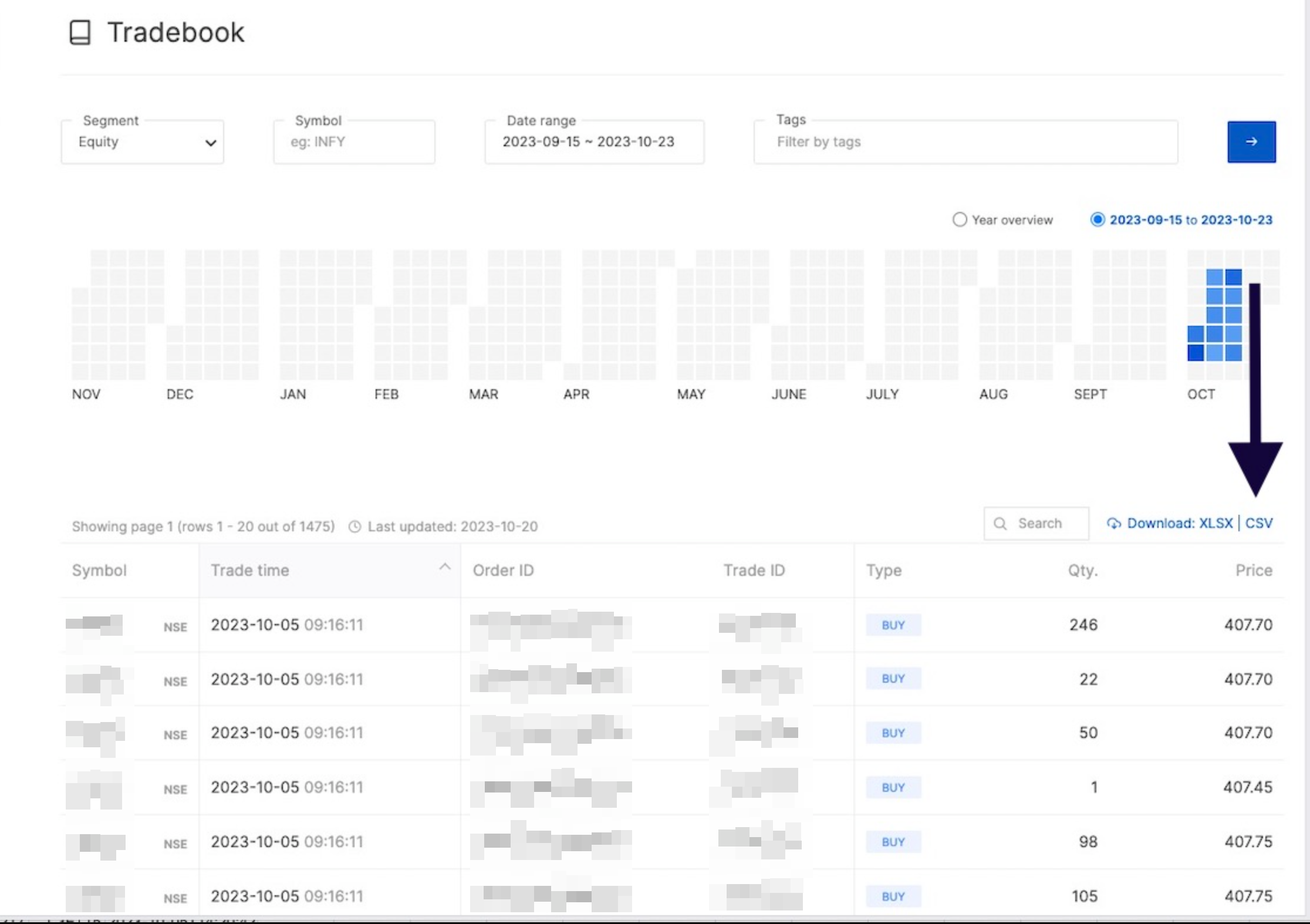Click the BUY badge on the first trade row
This screenshot has width=1310, height=924.
[893, 625]
